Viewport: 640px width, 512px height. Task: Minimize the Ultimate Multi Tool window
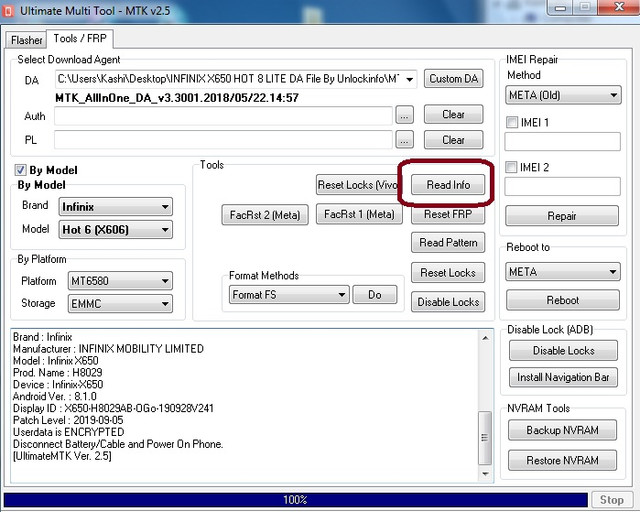tap(560, 7)
